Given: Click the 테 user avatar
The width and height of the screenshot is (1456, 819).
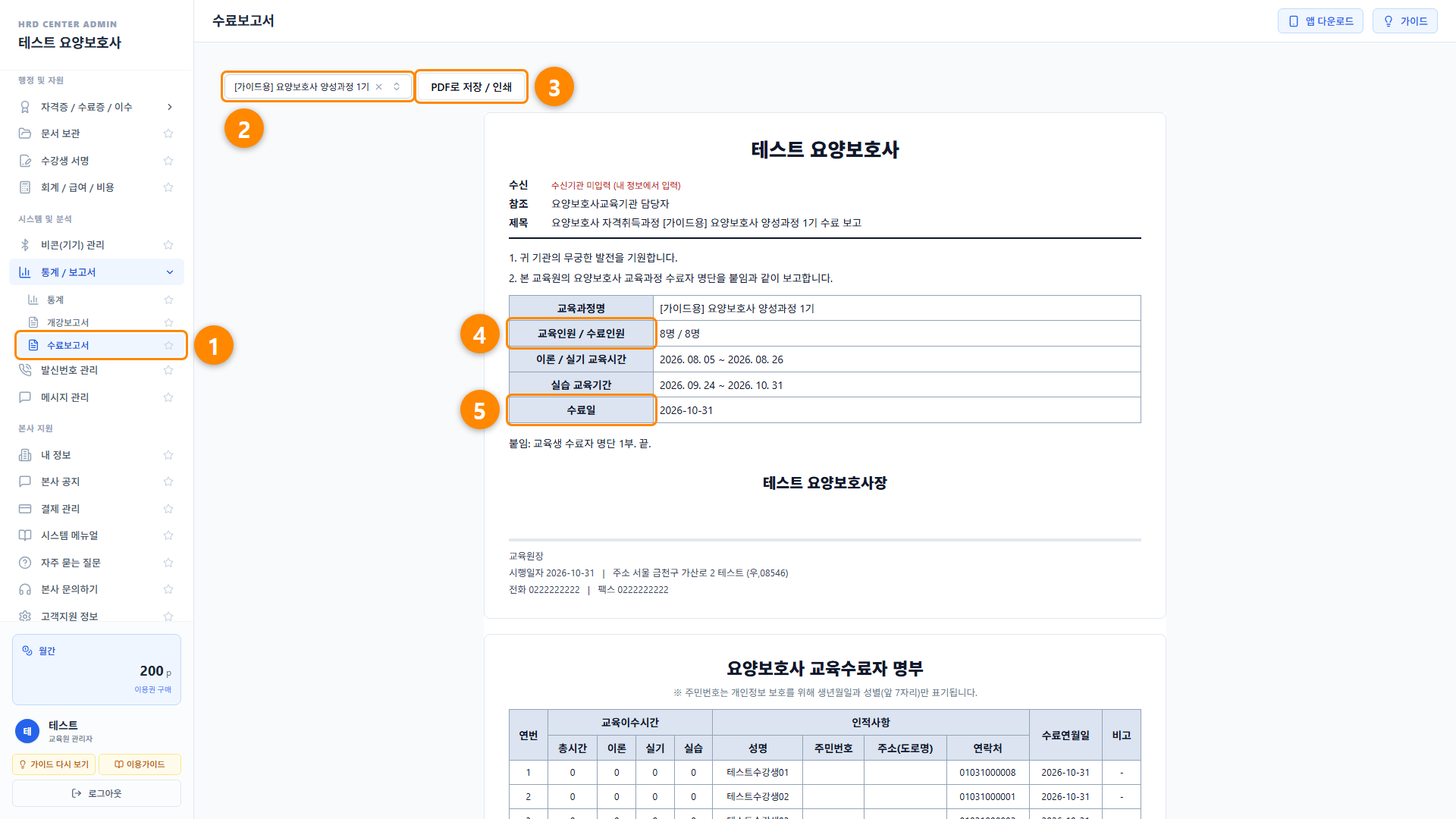Looking at the screenshot, I should tap(27, 731).
